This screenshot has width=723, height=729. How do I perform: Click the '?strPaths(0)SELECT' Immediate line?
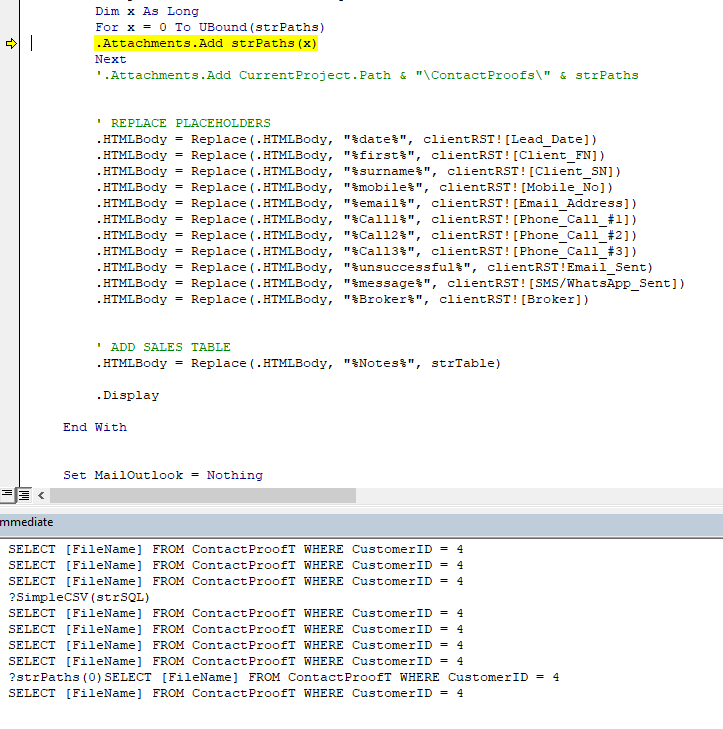(x=284, y=677)
